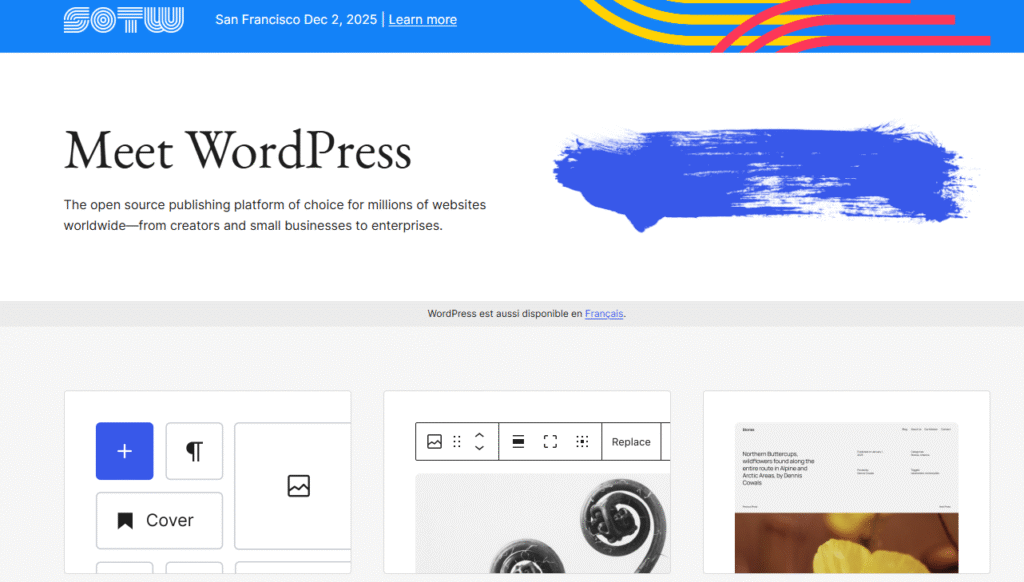
Task: Move block up with the up chevron
Action: (479, 435)
